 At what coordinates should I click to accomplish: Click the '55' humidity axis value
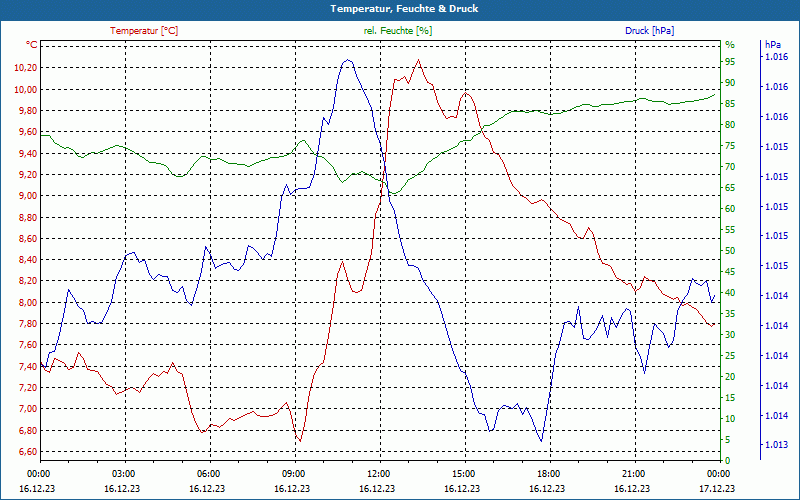point(730,230)
